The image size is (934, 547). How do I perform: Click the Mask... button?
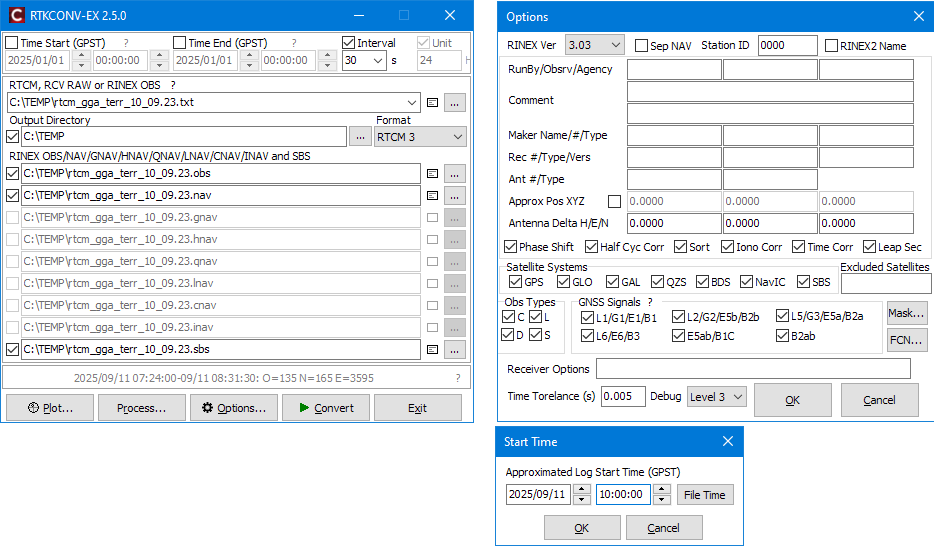[906, 313]
